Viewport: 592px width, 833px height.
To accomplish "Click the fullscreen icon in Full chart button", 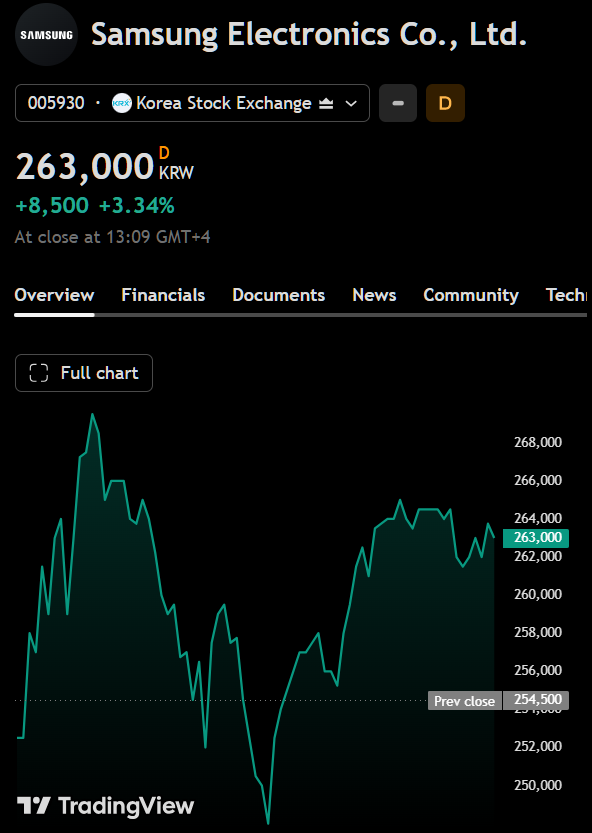I will [39, 373].
